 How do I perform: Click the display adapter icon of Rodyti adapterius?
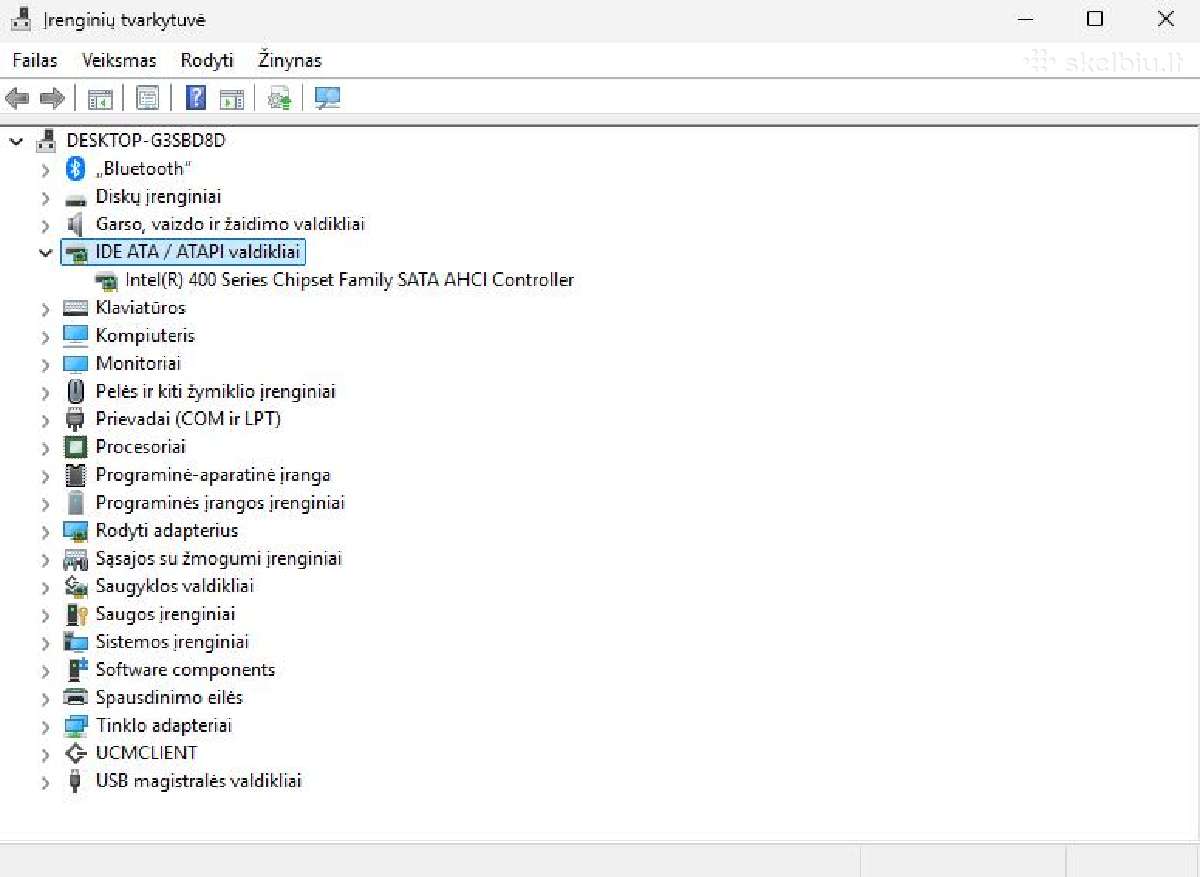75,530
